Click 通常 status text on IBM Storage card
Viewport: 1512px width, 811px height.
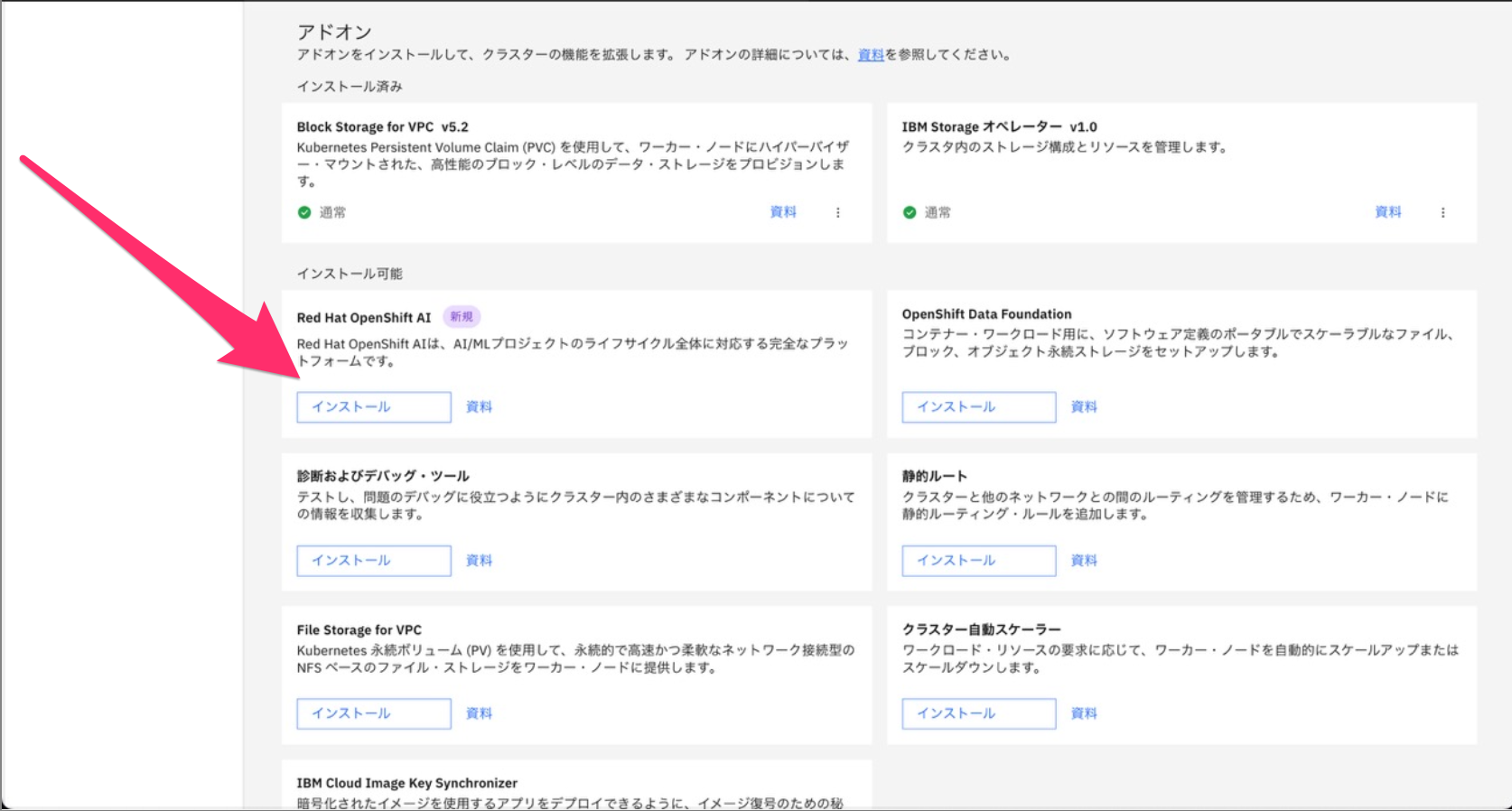click(938, 213)
